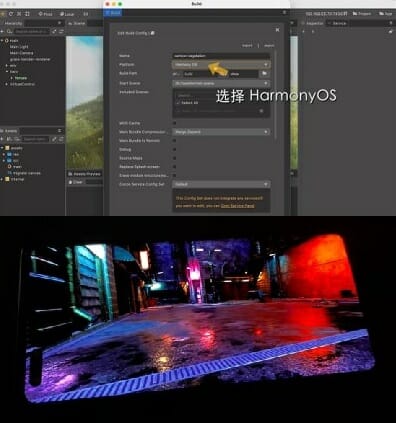This screenshot has width=396, height=423.
Task: Click the sort icon in Assets toolbar
Action: pos(9,139)
